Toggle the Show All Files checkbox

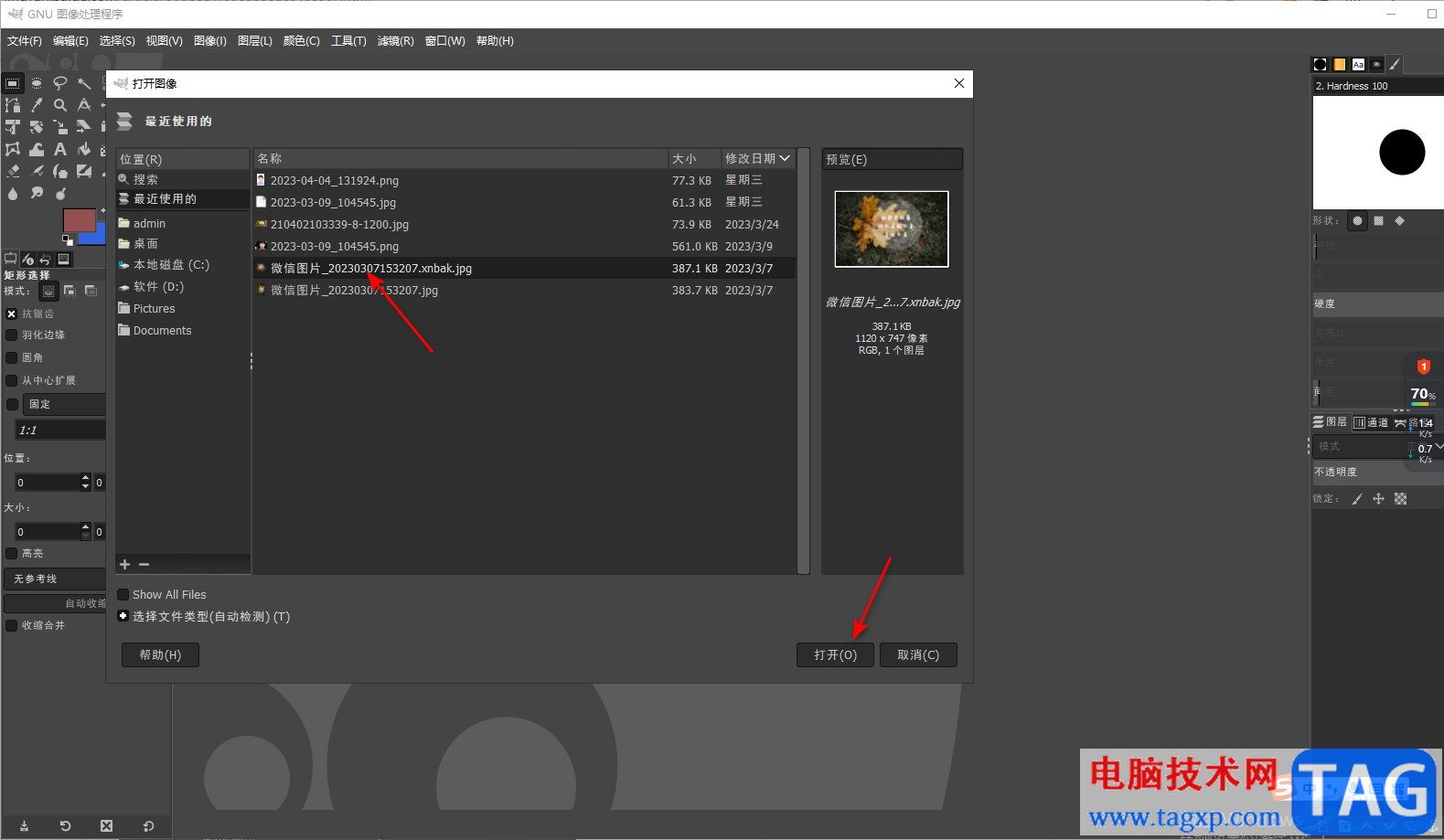[123, 595]
